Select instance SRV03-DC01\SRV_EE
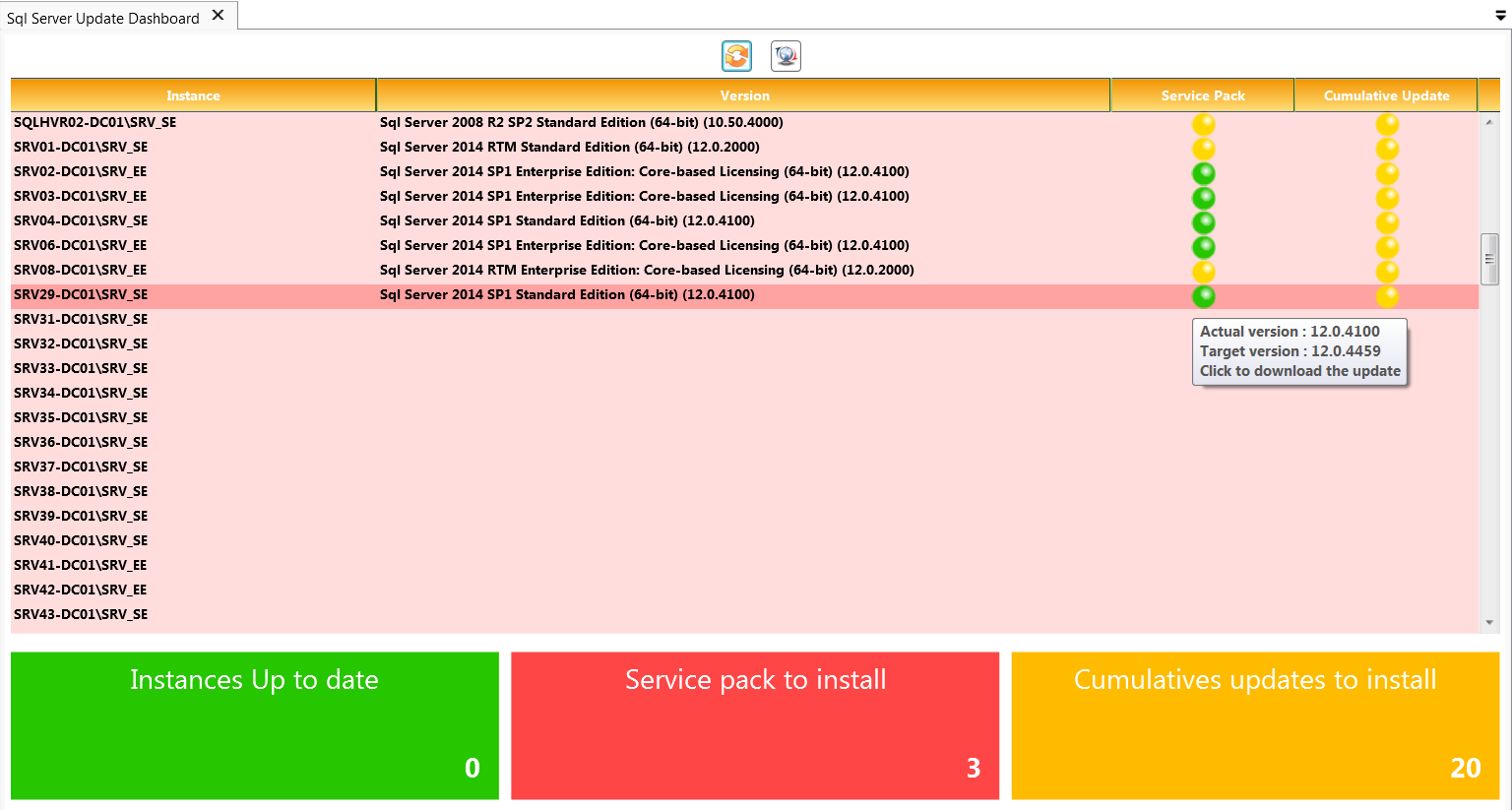This screenshot has width=1512, height=810. click(81, 196)
